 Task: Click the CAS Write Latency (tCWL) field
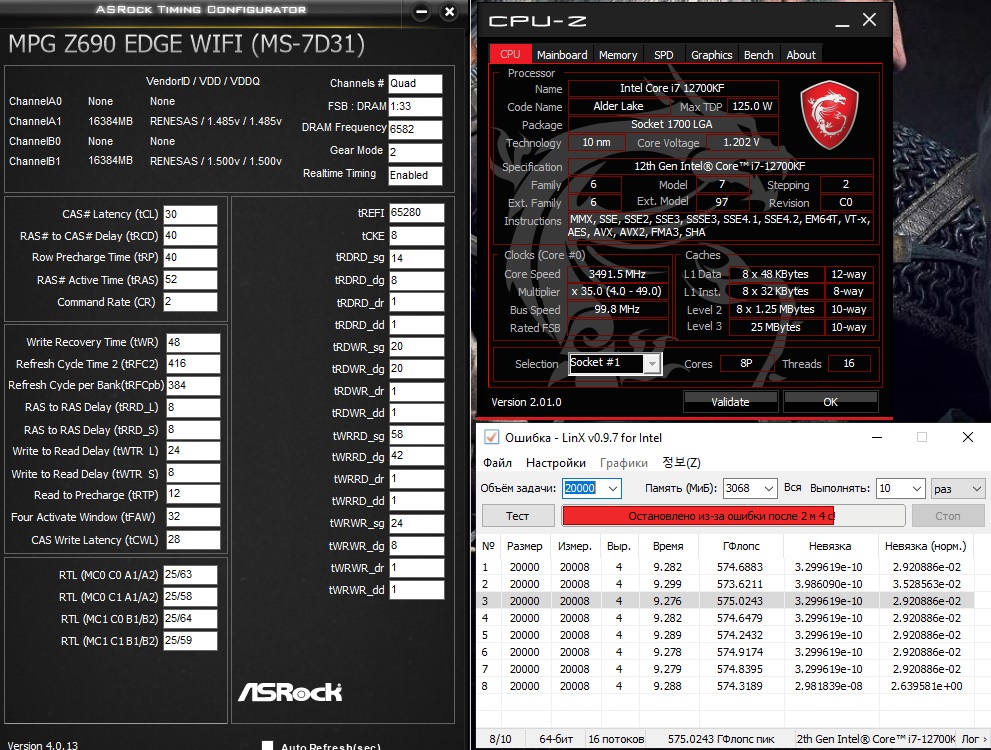coord(193,540)
